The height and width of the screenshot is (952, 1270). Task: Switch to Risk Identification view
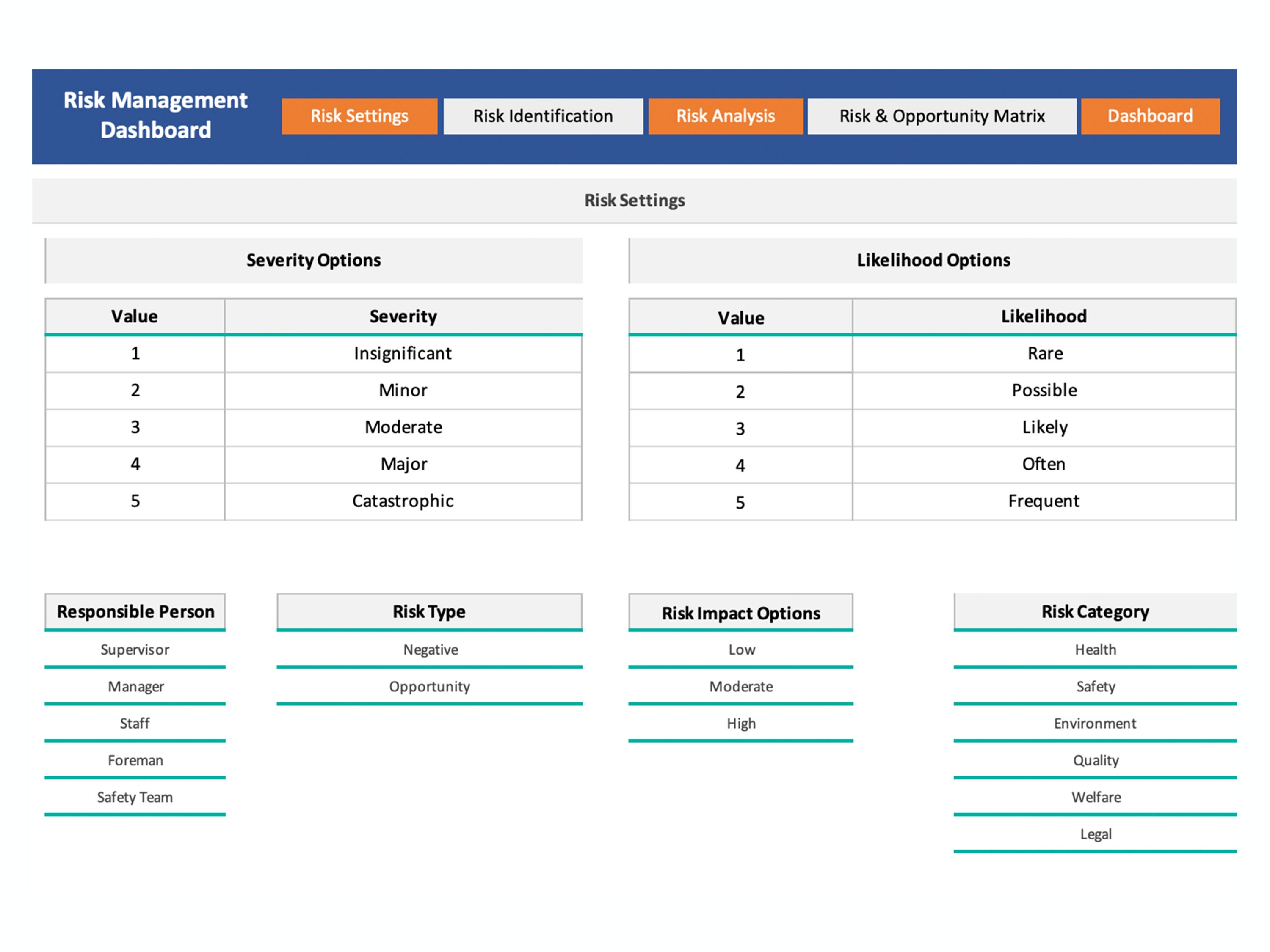click(543, 116)
